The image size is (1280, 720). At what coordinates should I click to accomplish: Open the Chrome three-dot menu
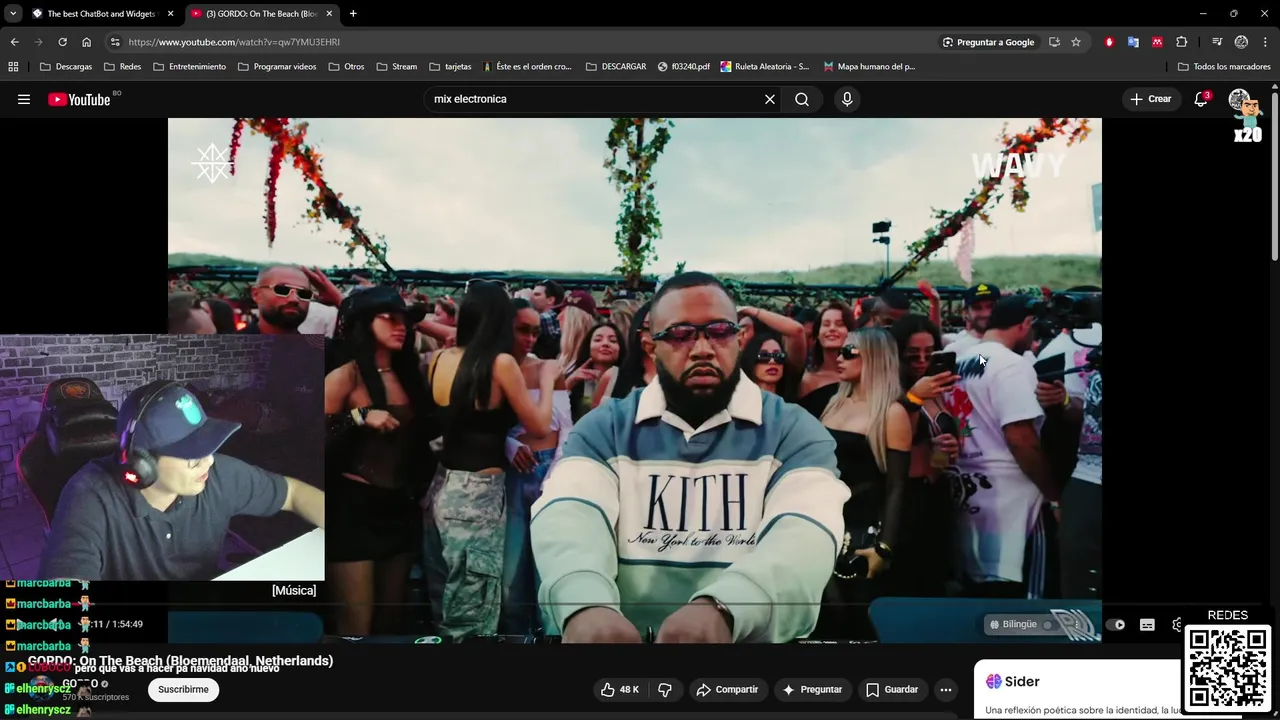[1266, 42]
